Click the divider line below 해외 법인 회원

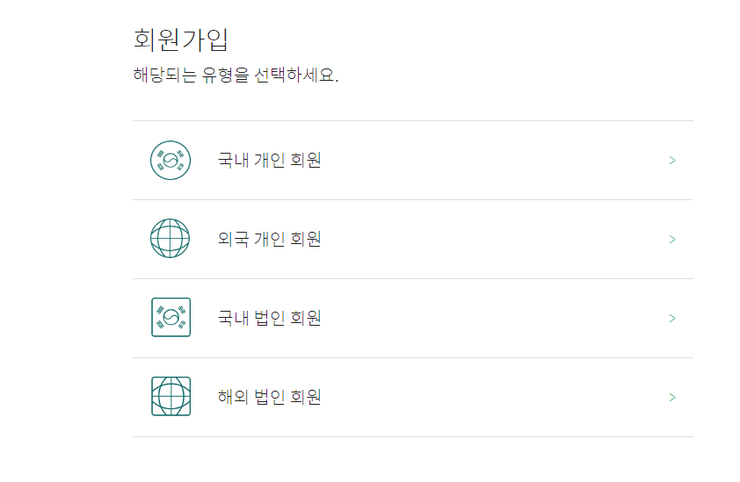413,437
